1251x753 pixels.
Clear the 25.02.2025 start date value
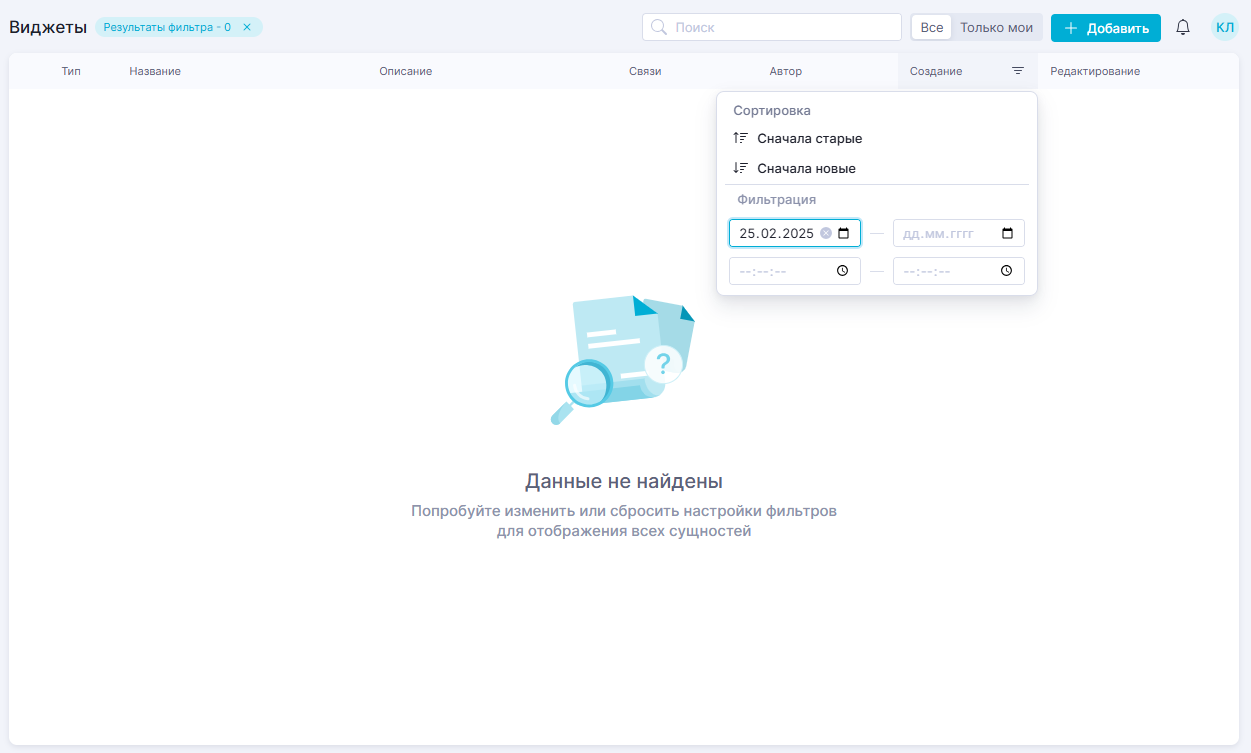pos(826,233)
